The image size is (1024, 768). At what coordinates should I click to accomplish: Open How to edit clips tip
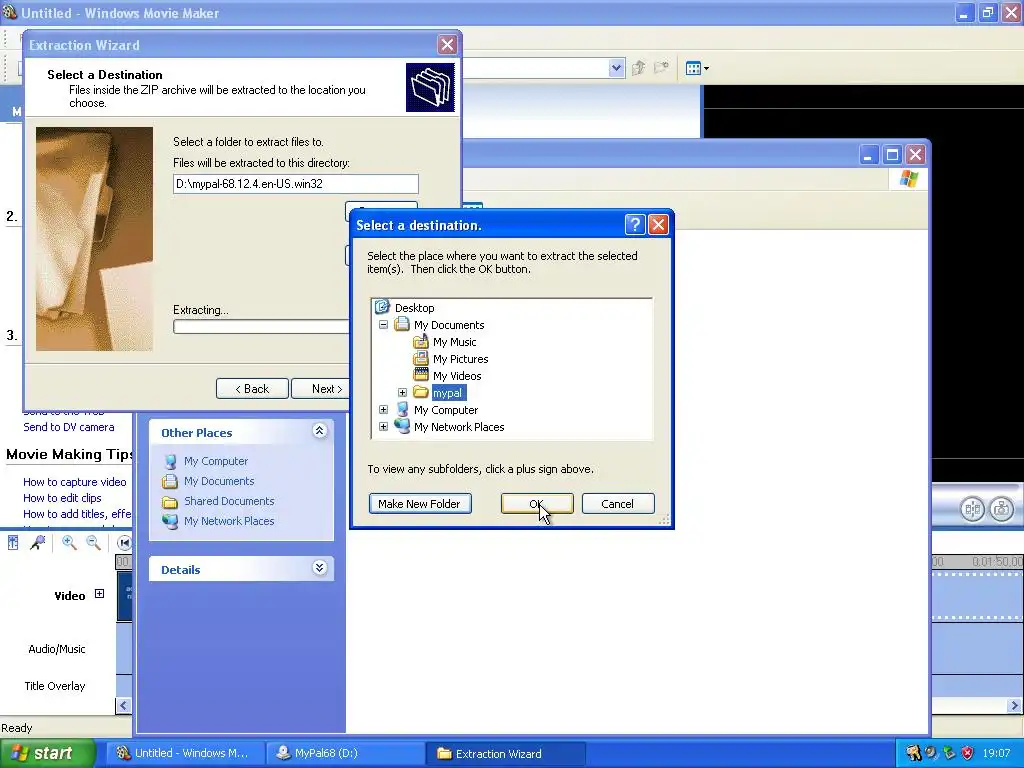tap(62, 498)
